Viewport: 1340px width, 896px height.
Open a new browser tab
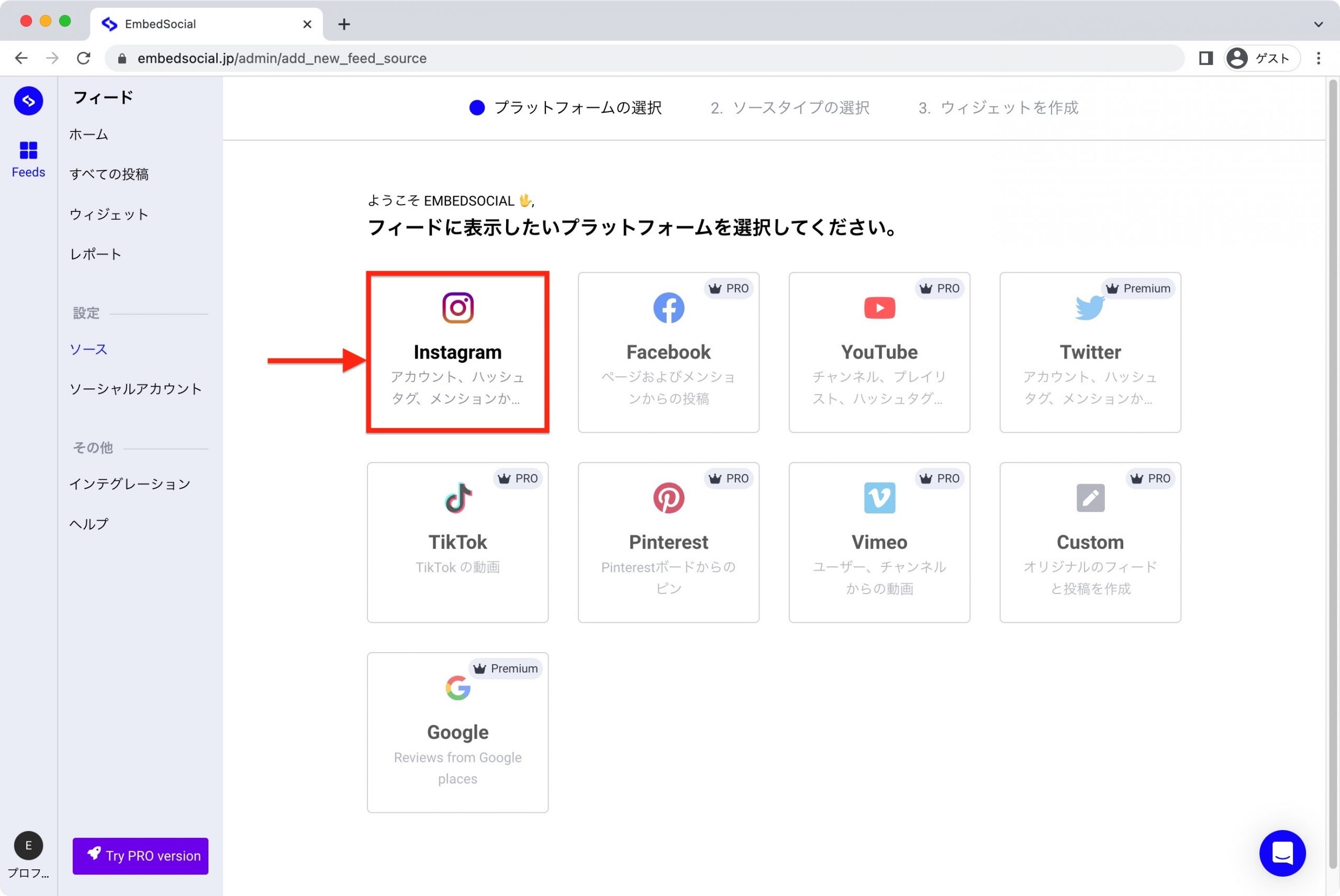(x=344, y=24)
